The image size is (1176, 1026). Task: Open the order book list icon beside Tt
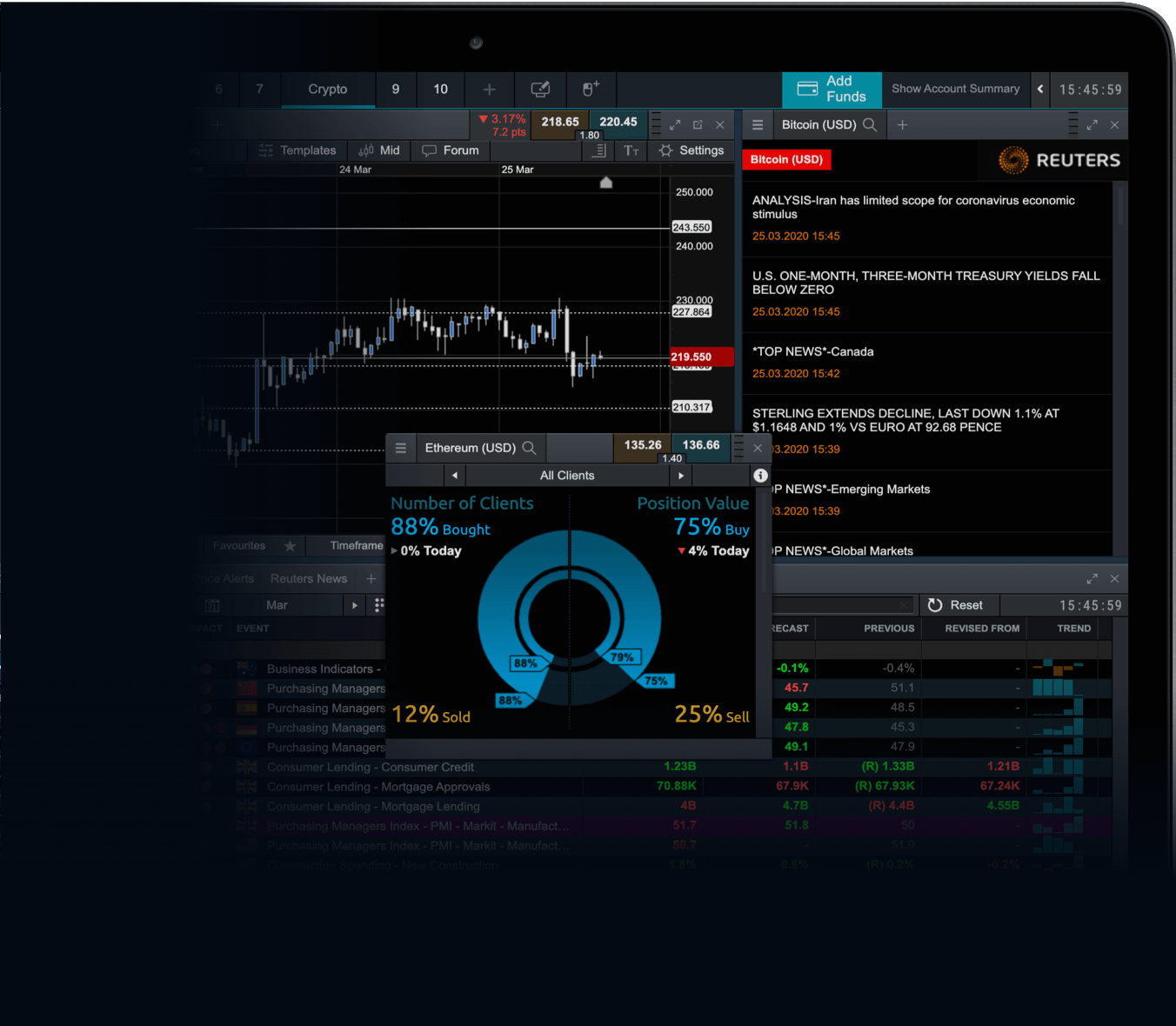pos(598,150)
